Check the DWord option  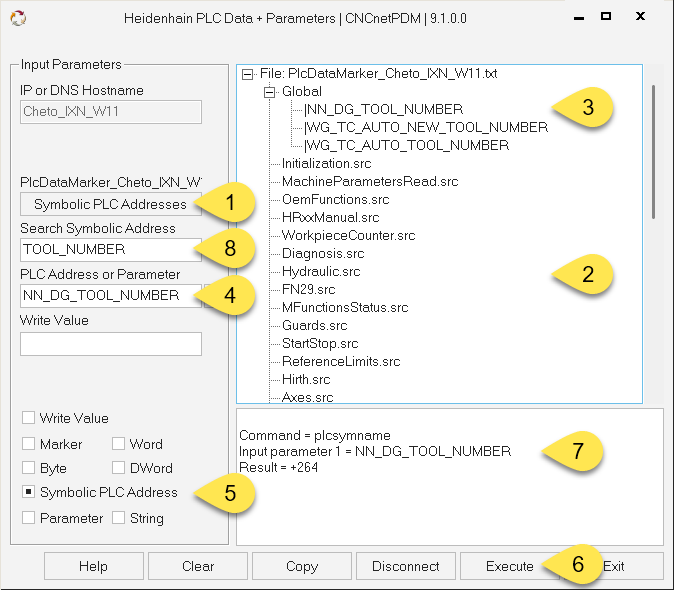118,468
